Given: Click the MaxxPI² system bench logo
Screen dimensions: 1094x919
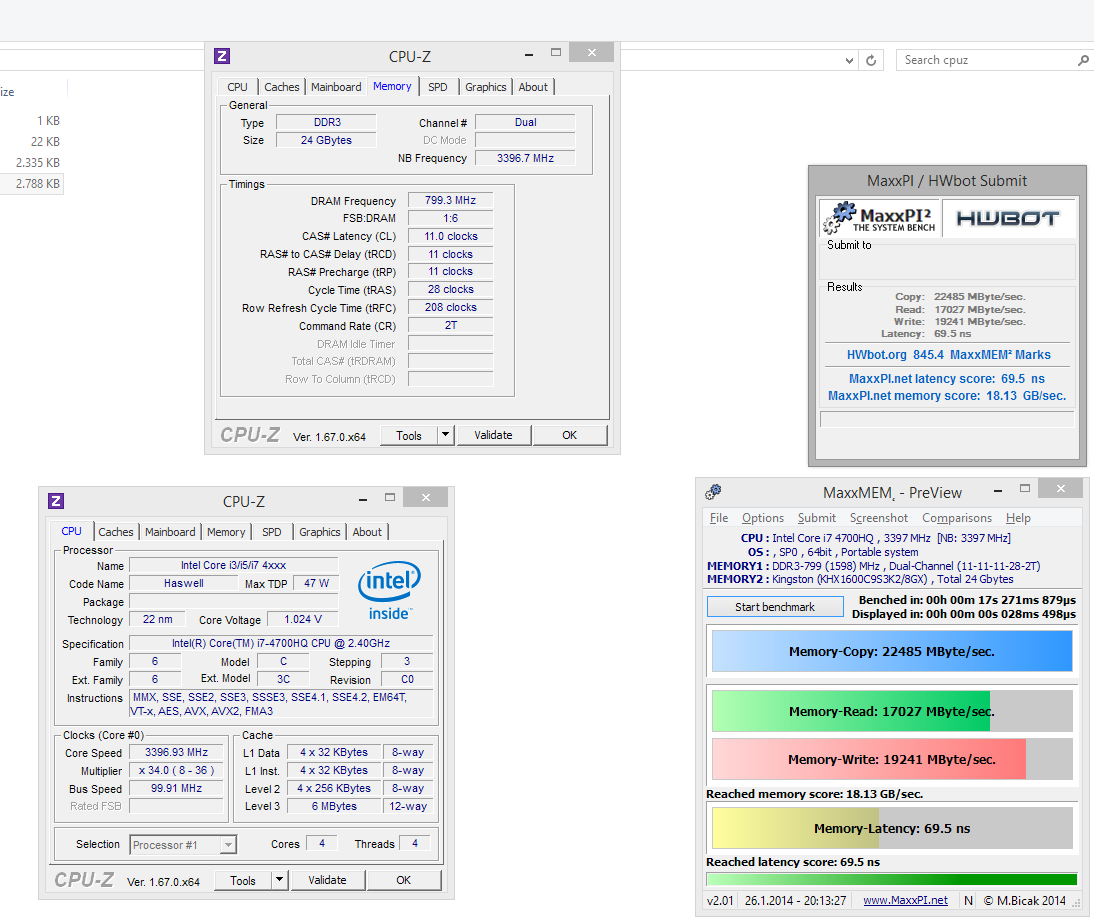Looking at the screenshot, I should click(880, 218).
